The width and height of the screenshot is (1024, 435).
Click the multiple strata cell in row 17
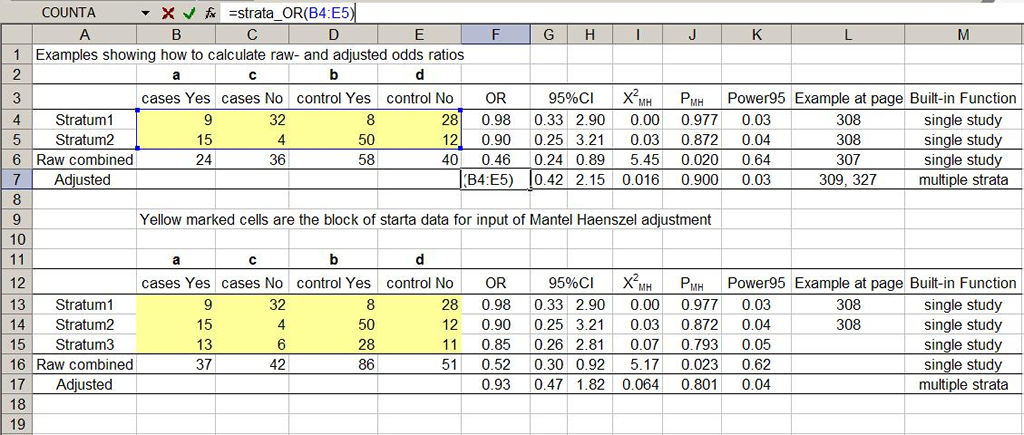pos(962,384)
